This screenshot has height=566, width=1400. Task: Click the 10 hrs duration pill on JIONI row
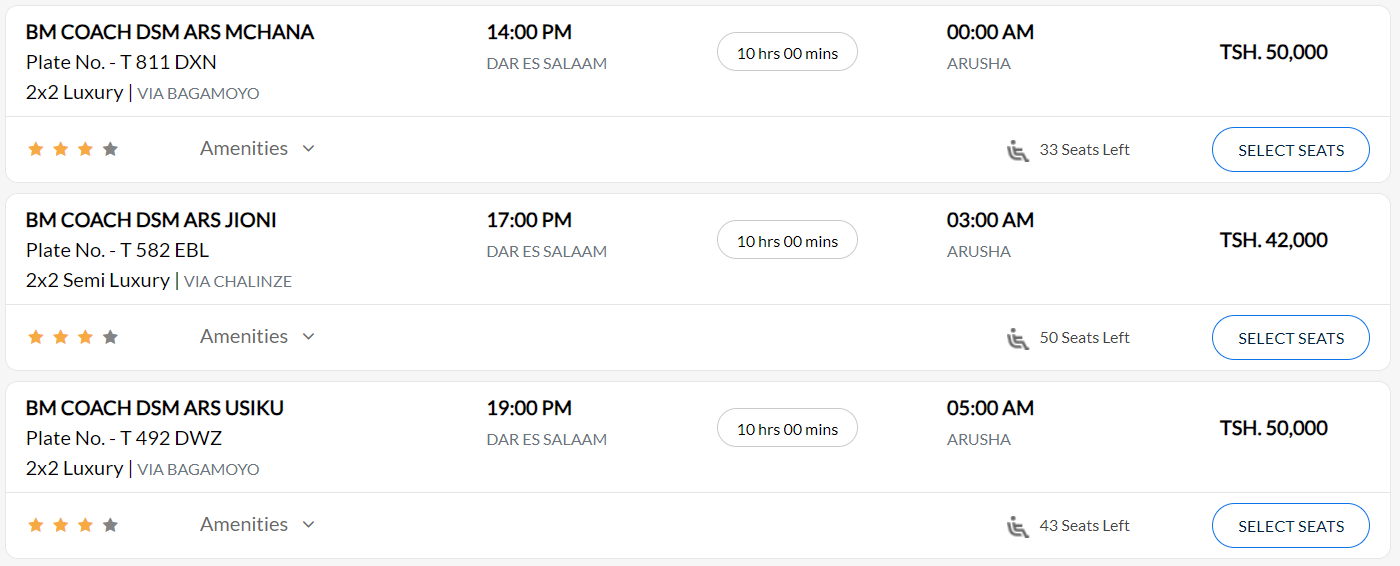pyautogui.click(x=787, y=240)
